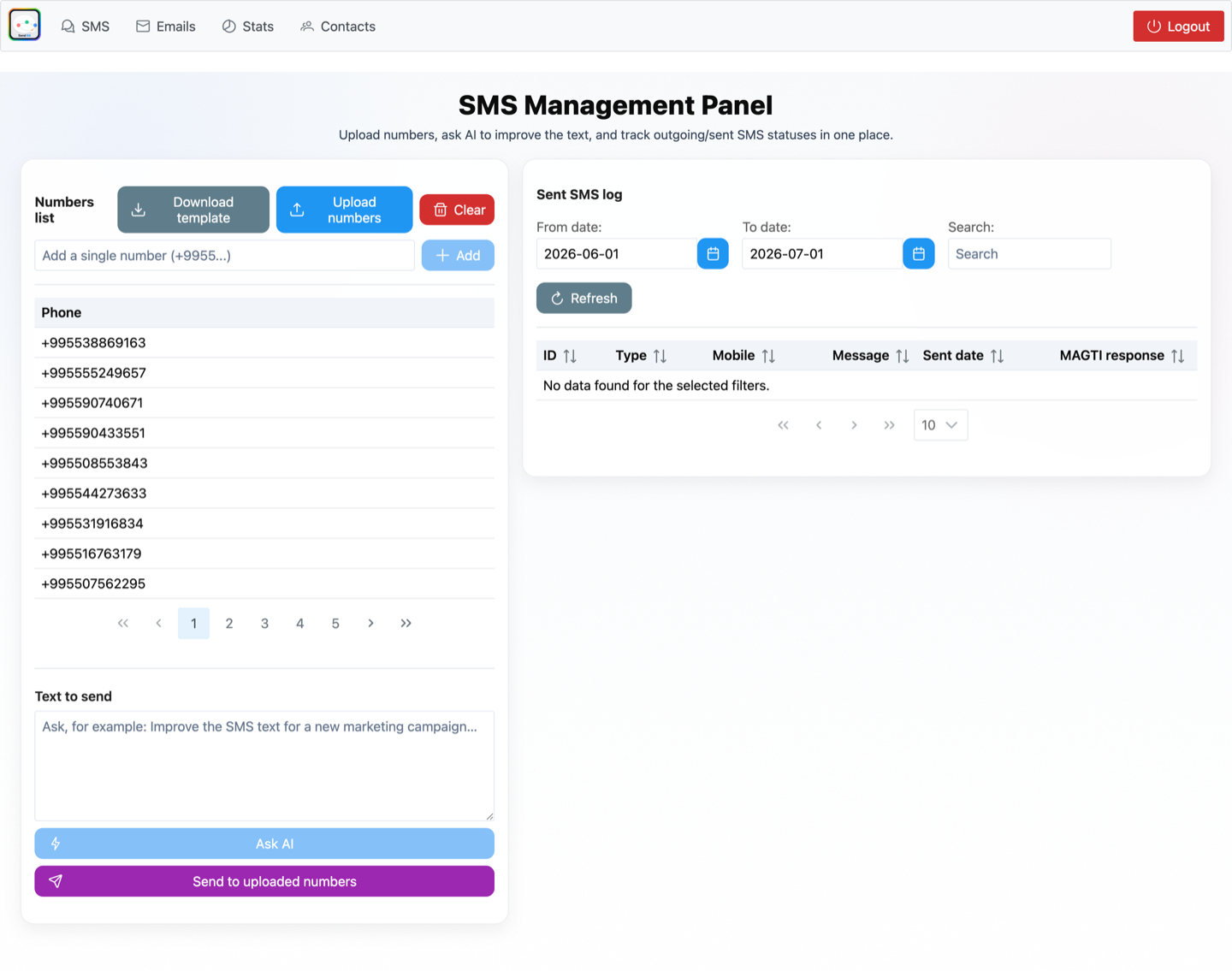Open the Emails nav item
This screenshot has height=971, width=1232.
tap(166, 27)
